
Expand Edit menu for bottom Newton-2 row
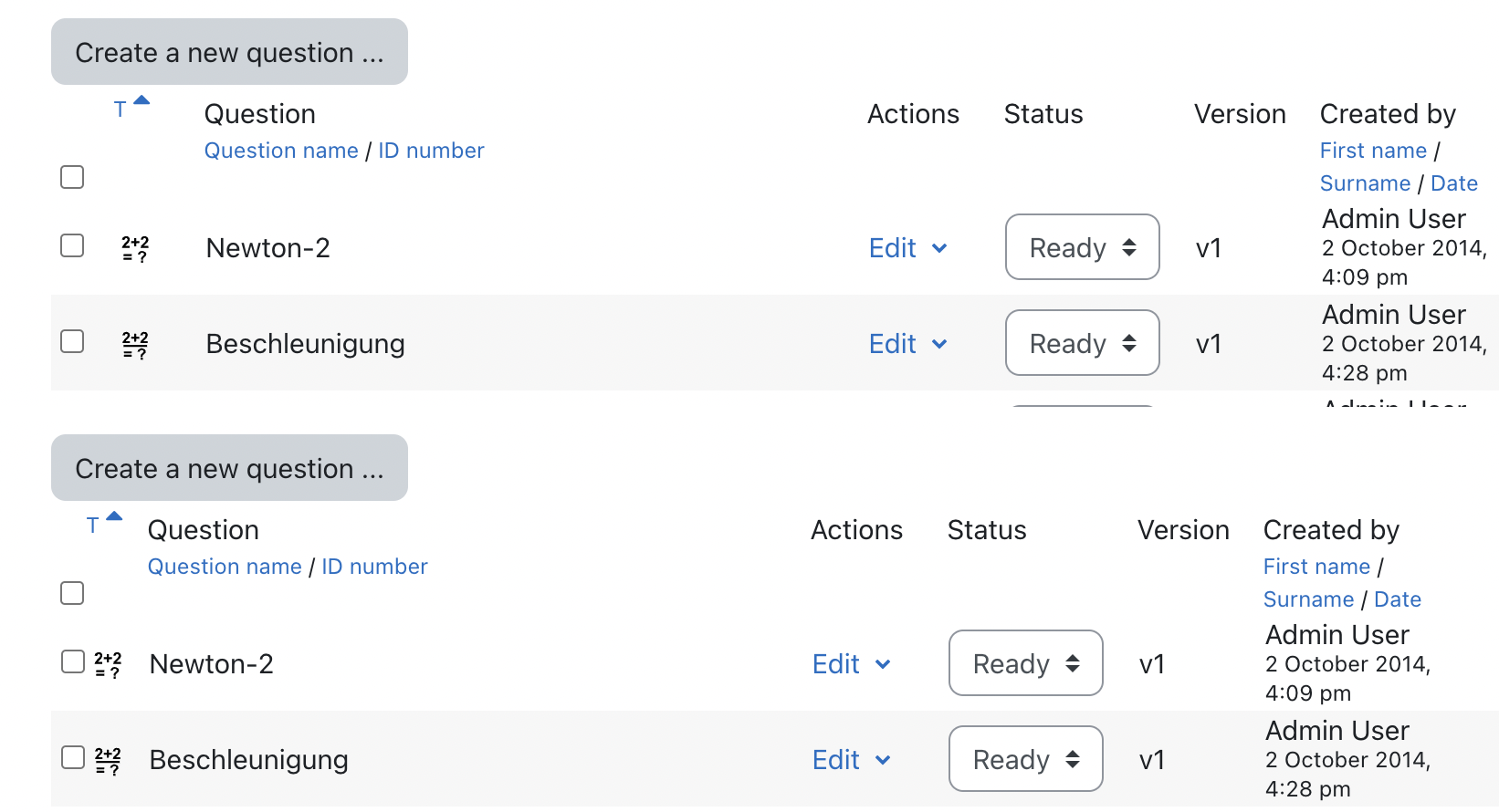851,664
